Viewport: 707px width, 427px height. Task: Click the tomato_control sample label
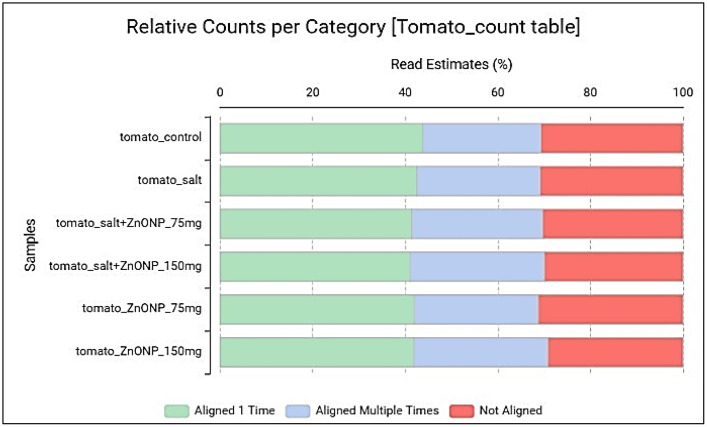[161, 137]
